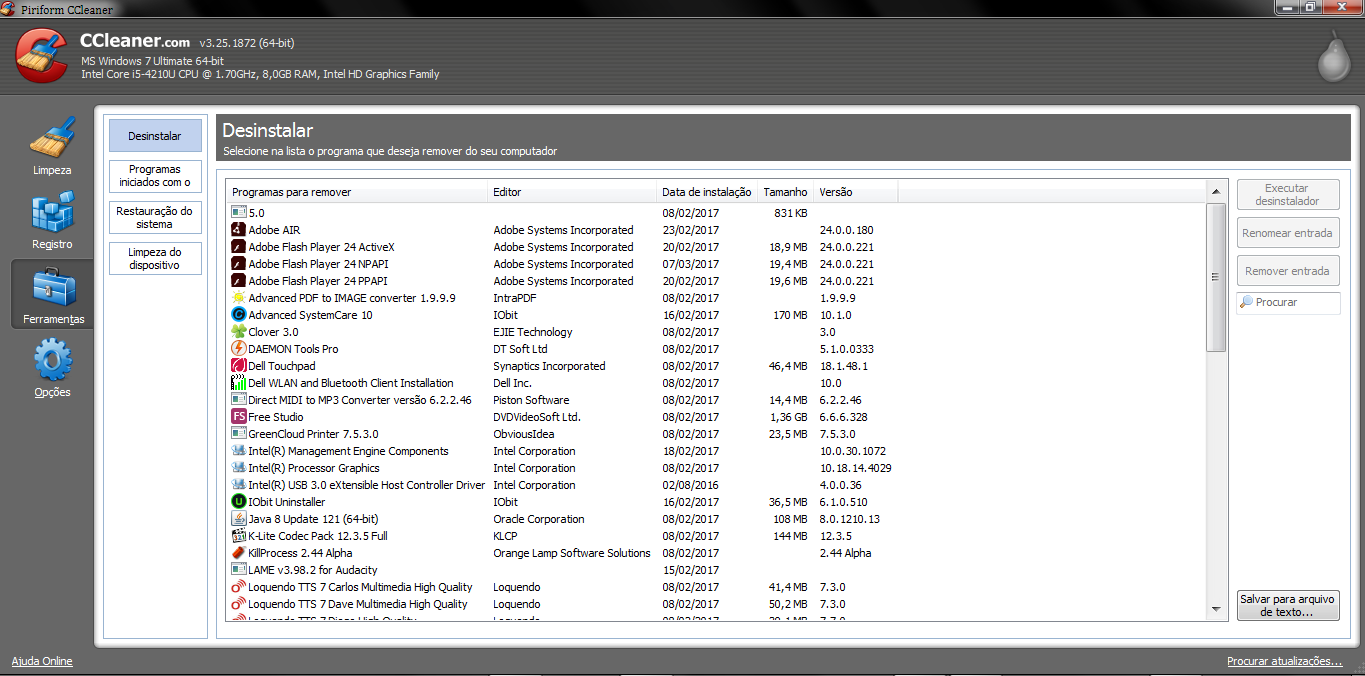The width and height of the screenshot is (1365, 676).
Task: Select LAME v3.98.2 for Audacity row
Action: [x=715, y=570]
